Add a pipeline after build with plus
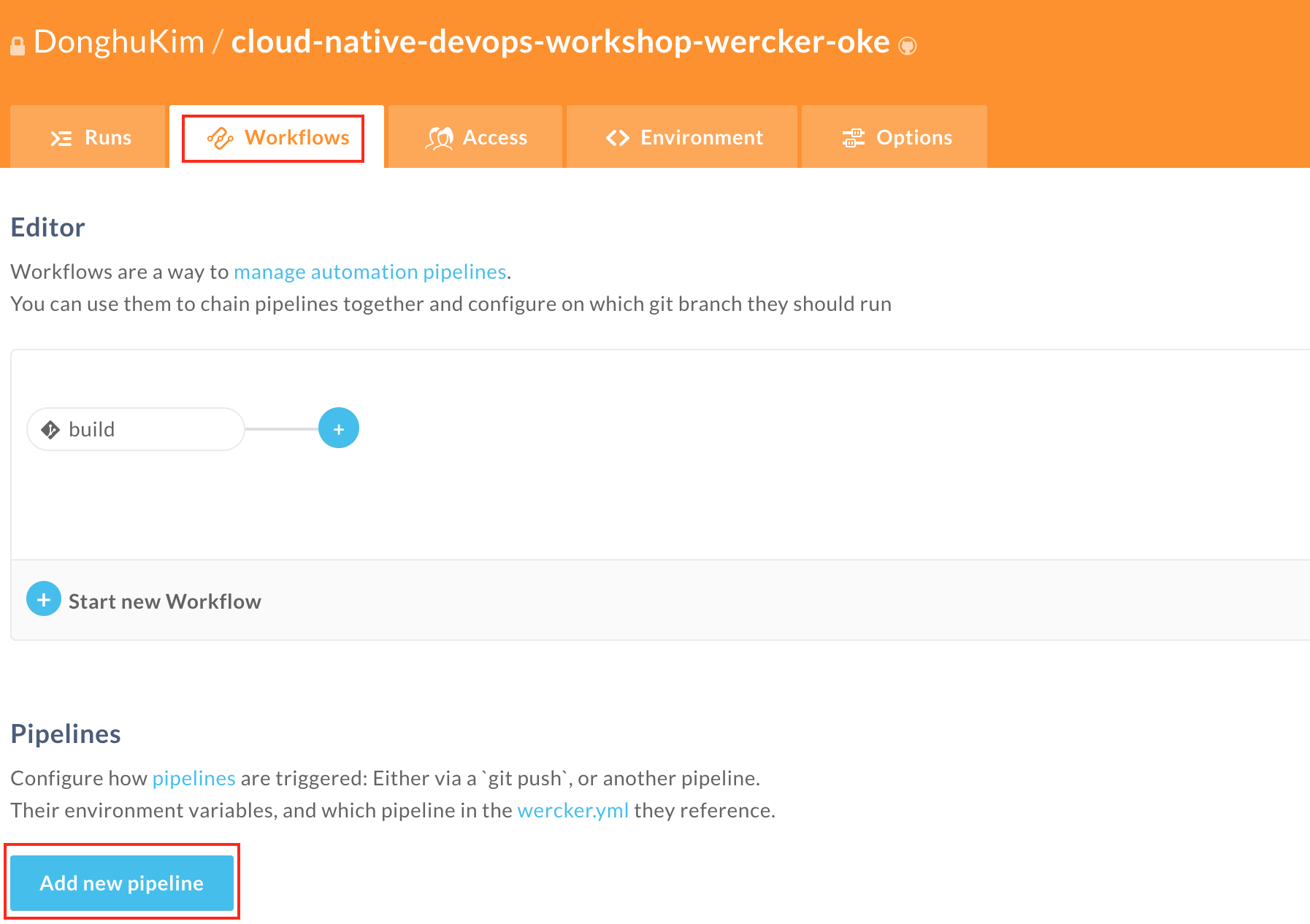1310x924 pixels. point(339,428)
